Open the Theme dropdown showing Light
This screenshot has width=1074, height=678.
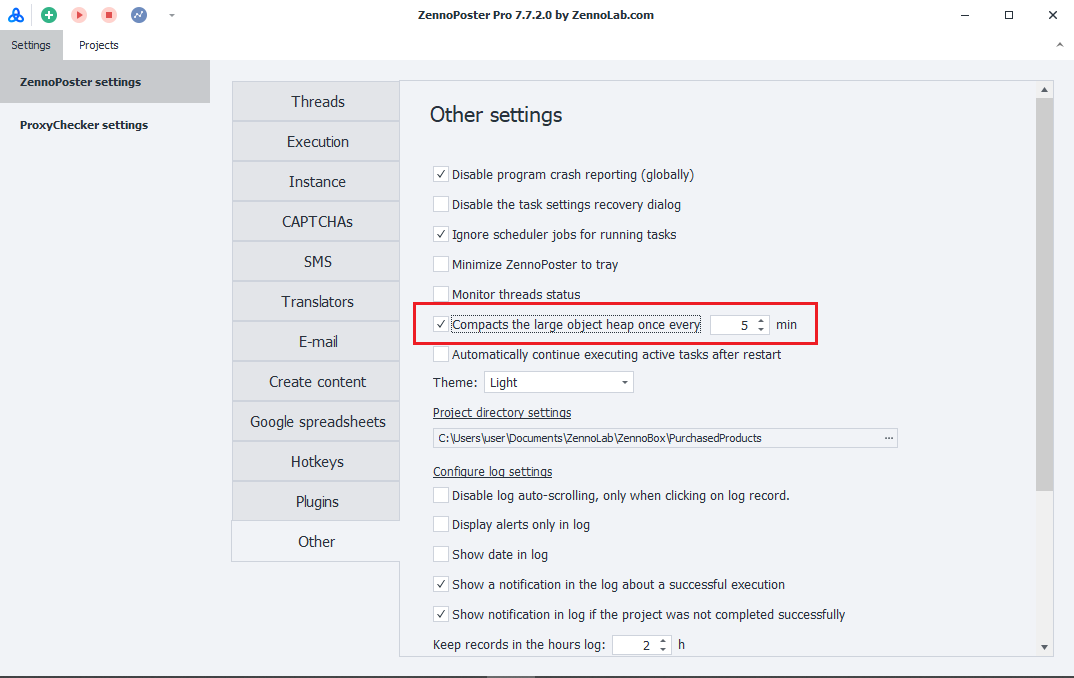pos(558,382)
